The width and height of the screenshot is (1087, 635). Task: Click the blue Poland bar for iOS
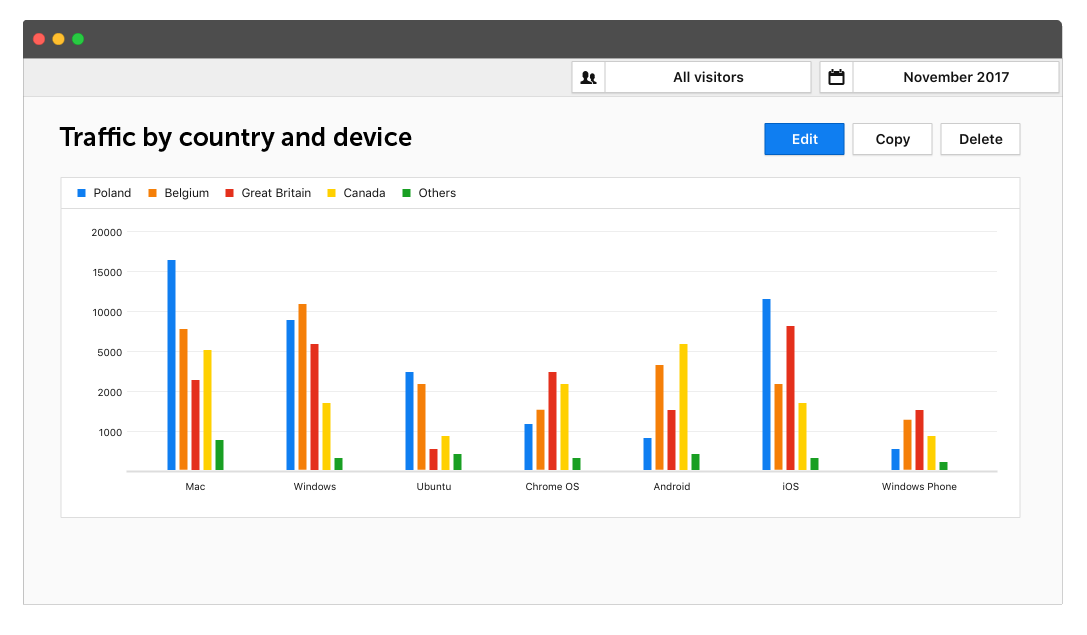click(766, 384)
